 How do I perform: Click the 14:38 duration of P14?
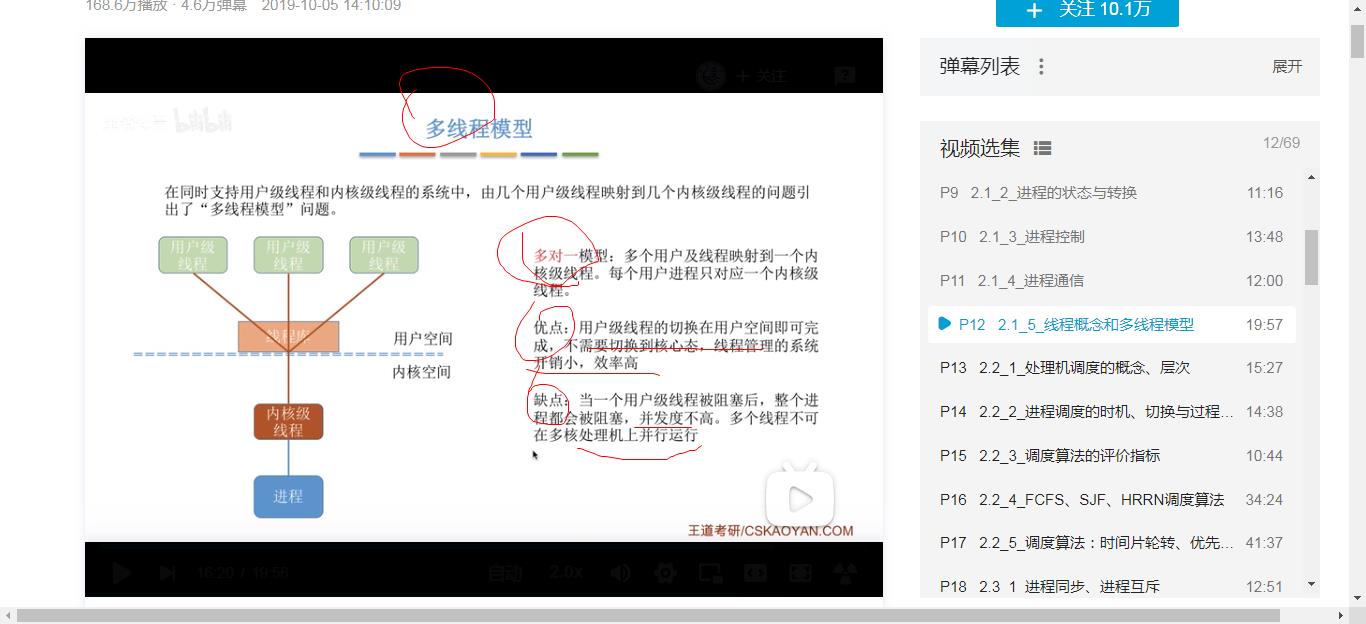coord(1265,412)
